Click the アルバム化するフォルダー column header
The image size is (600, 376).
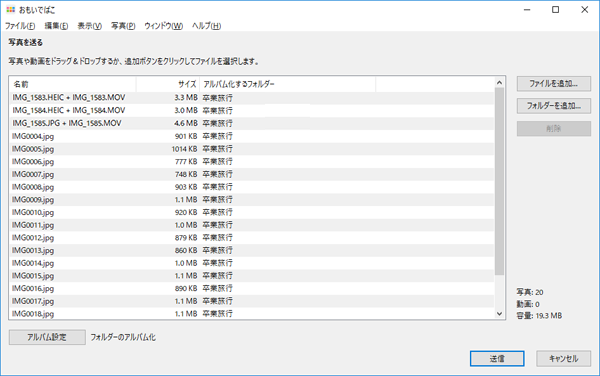coord(287,84)
